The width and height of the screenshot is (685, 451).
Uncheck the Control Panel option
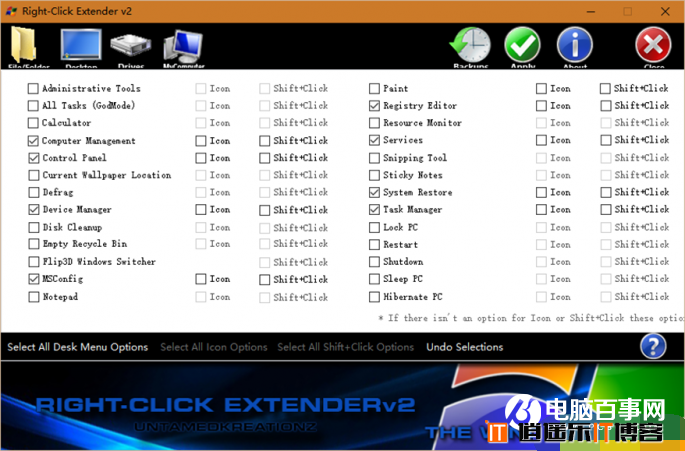pos(34,158)
